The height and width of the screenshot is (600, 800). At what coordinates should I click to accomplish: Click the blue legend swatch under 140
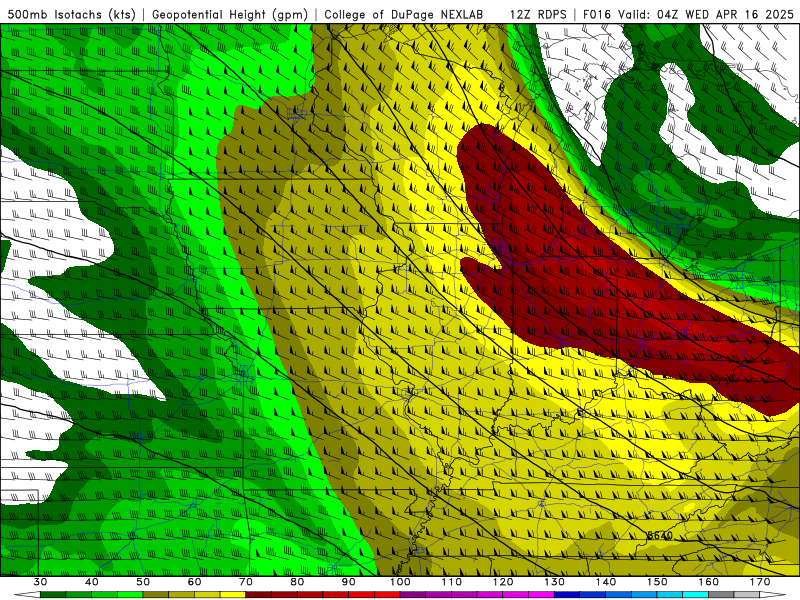pyautogui.click(x=618, y=595)
